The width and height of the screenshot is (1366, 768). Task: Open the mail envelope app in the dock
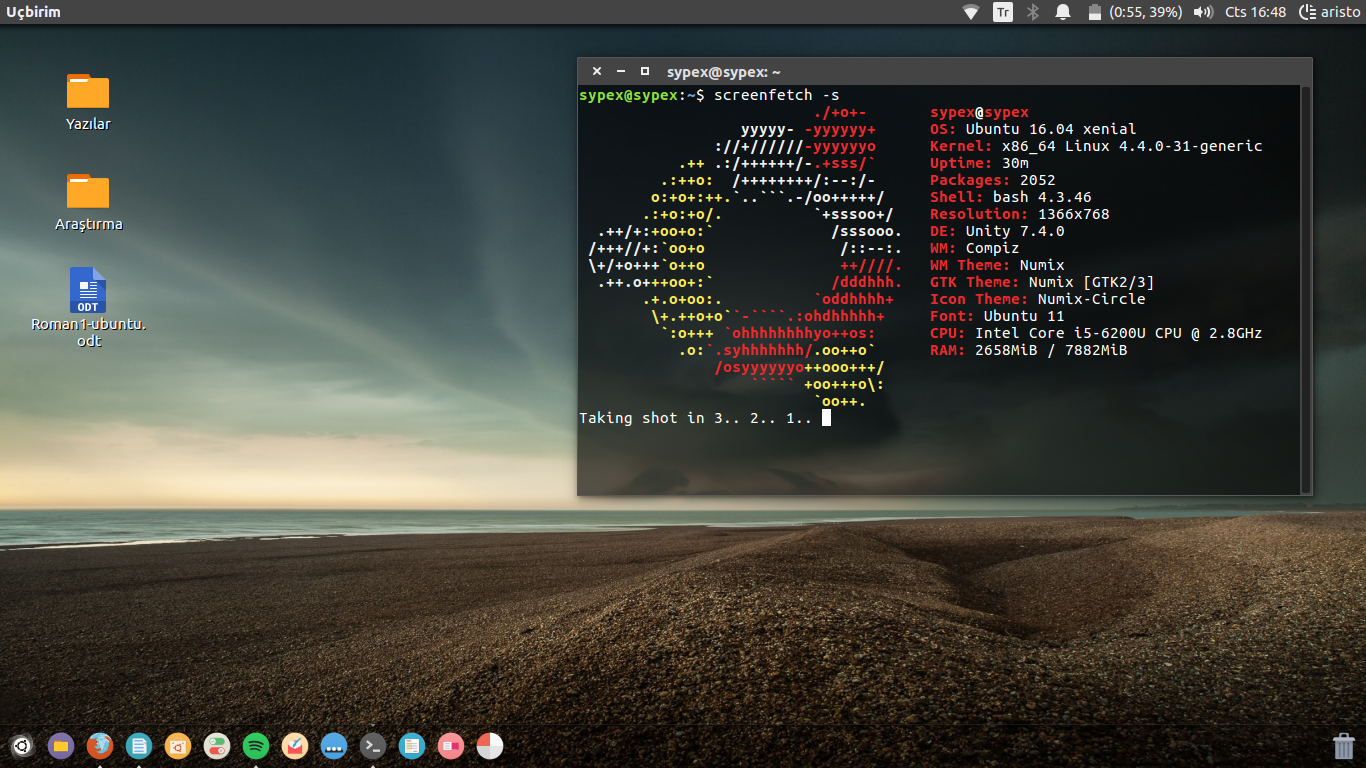295,746
